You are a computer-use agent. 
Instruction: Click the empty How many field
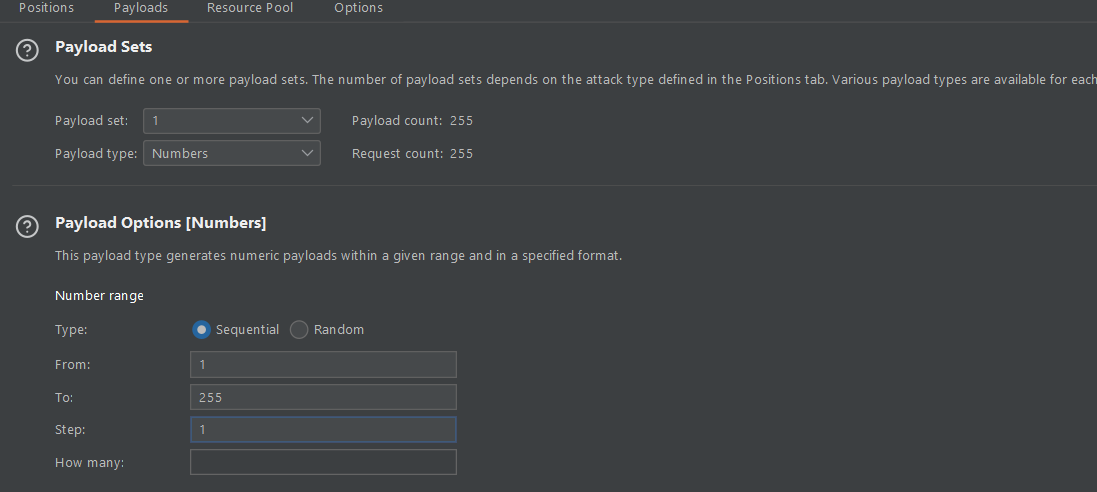pos(323,462)
